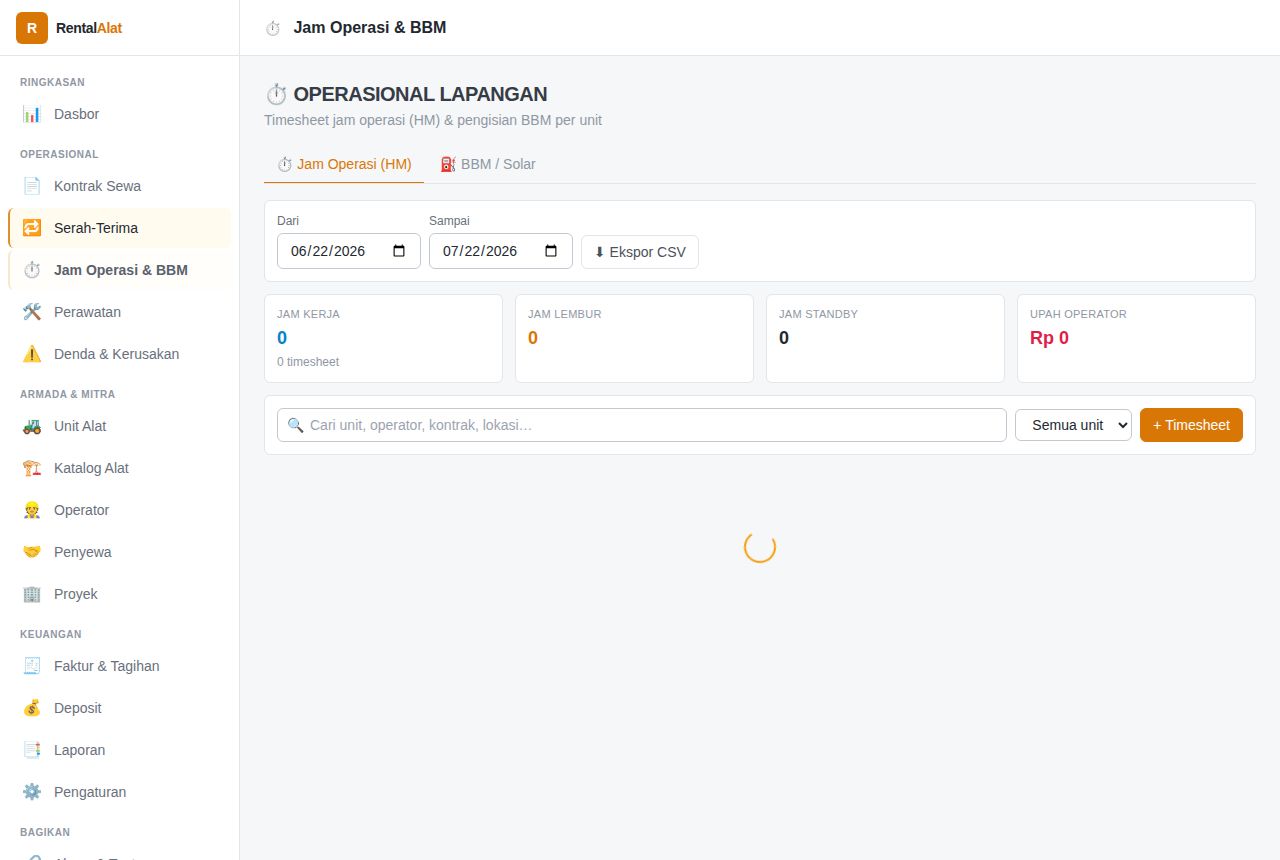The height and width of the screenshot is (860, 1280).
Task: Click the Operator worker icon
Action: [32, 510]
